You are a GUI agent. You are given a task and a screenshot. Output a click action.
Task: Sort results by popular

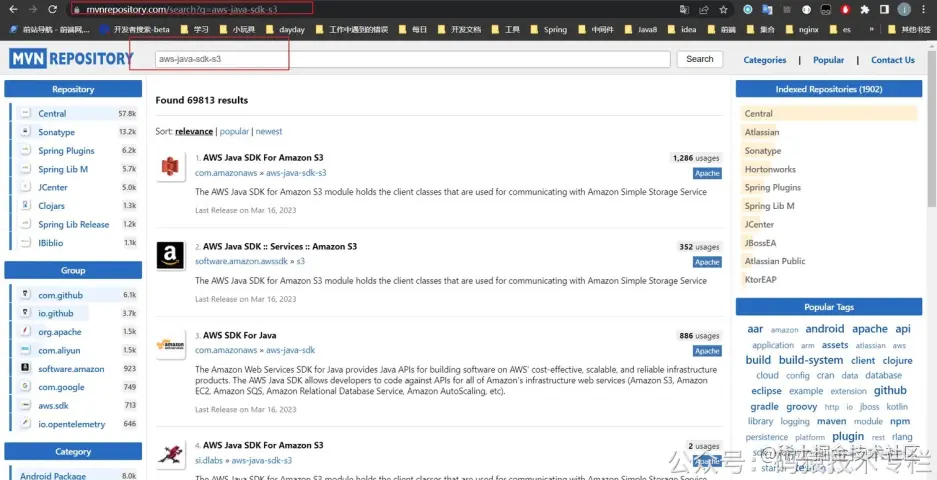coord(234,132)
